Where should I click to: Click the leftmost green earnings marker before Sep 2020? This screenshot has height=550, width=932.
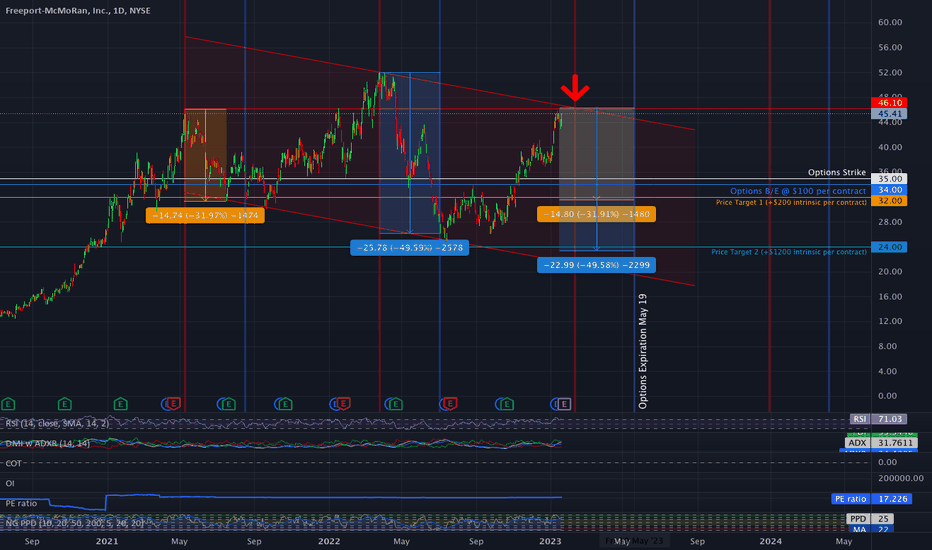[8, 404]
